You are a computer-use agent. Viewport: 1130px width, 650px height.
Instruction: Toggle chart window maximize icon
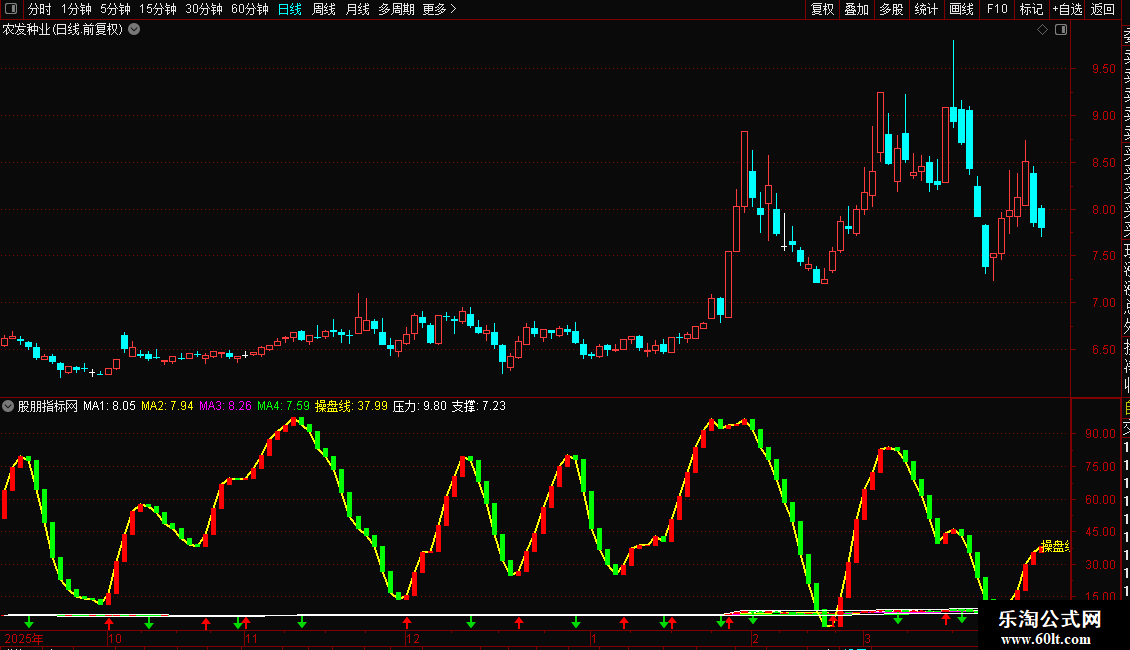[x=1061, y=30]
